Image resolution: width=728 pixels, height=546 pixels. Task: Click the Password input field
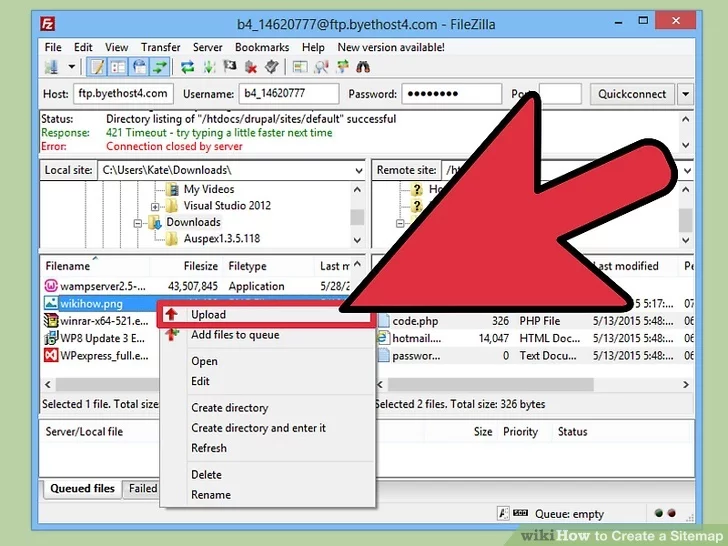tap(452, 94)
